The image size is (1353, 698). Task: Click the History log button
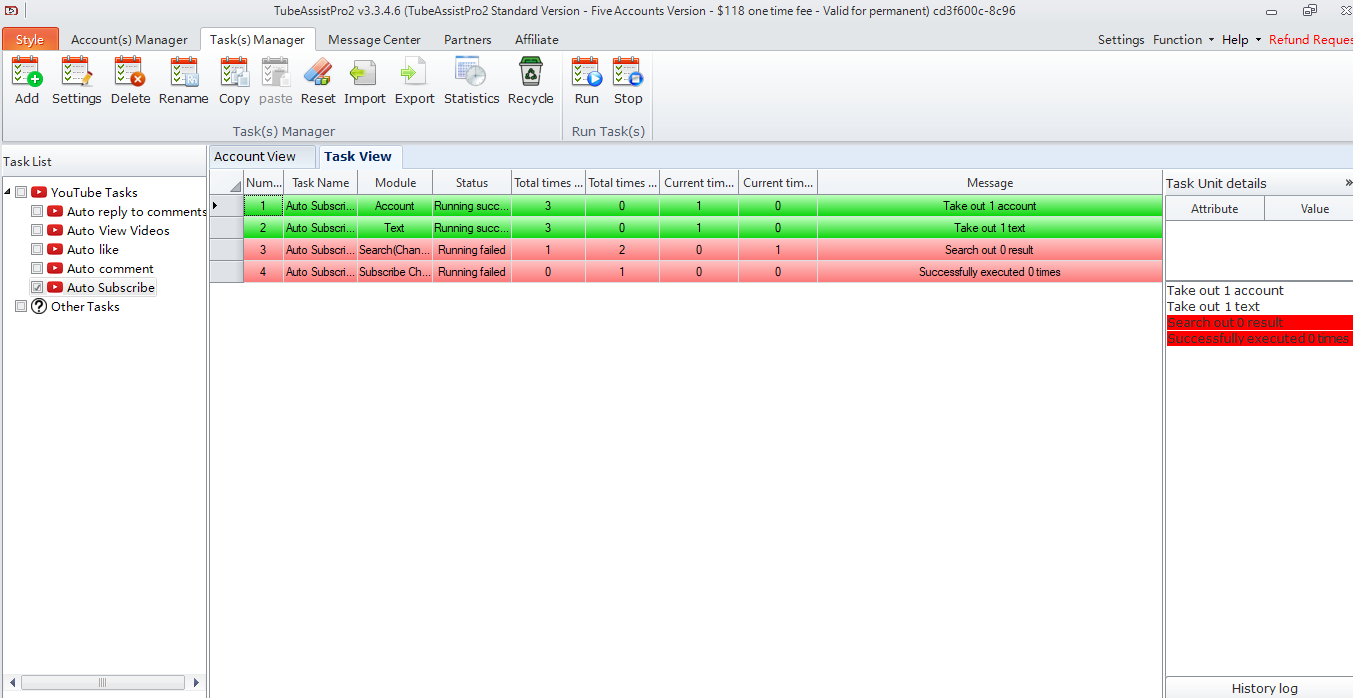(x=1264, y=688)
